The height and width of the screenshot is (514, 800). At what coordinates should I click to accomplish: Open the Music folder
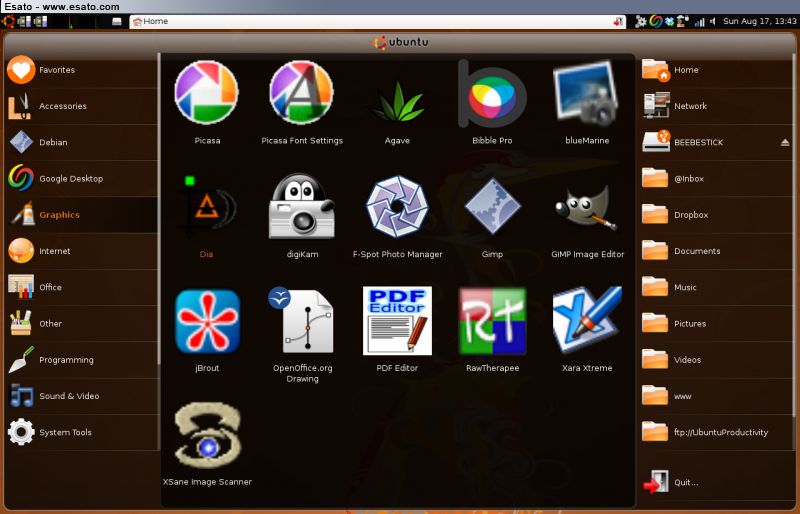pyautogui.click(x=716, y=287)
